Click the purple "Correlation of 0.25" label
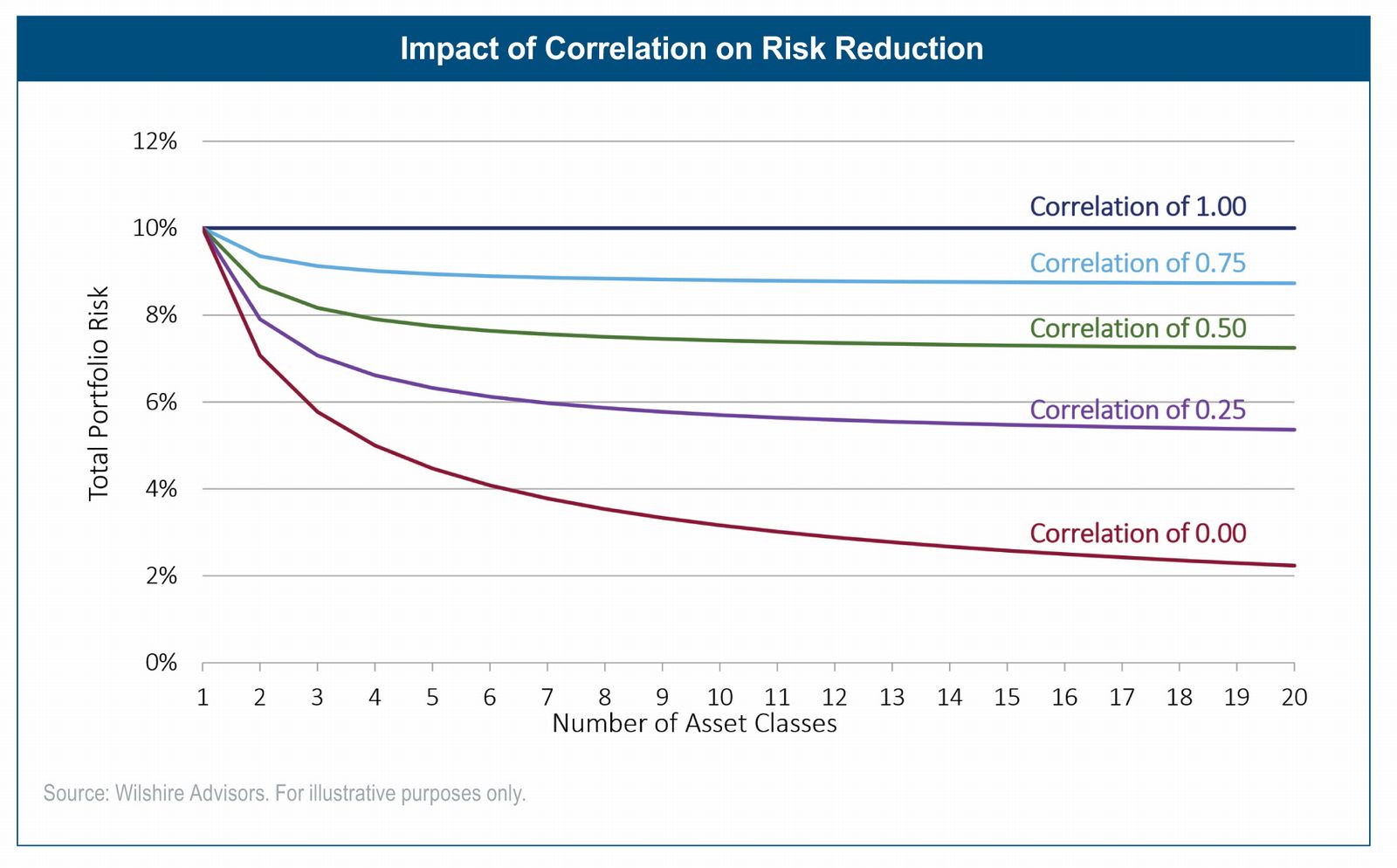 (x=1138, y=410)
